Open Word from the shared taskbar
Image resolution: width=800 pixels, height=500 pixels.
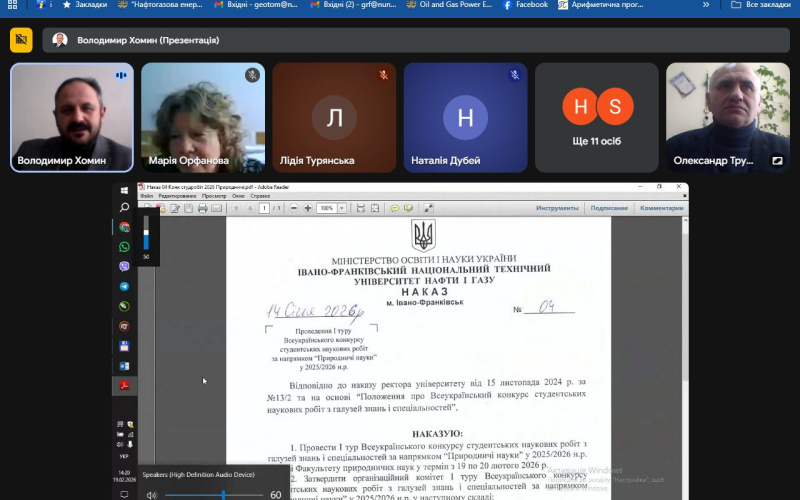click(x=124, y=366)
